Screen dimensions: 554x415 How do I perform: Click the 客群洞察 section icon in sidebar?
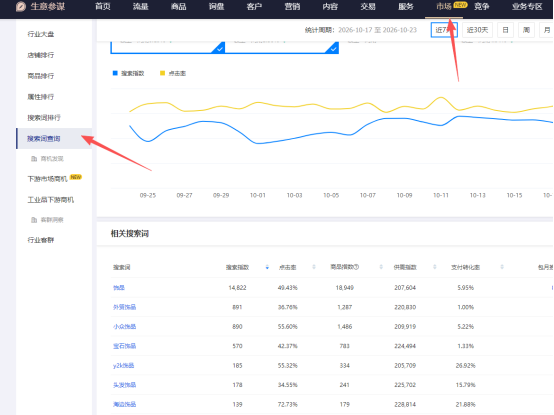tap(34, 220)
